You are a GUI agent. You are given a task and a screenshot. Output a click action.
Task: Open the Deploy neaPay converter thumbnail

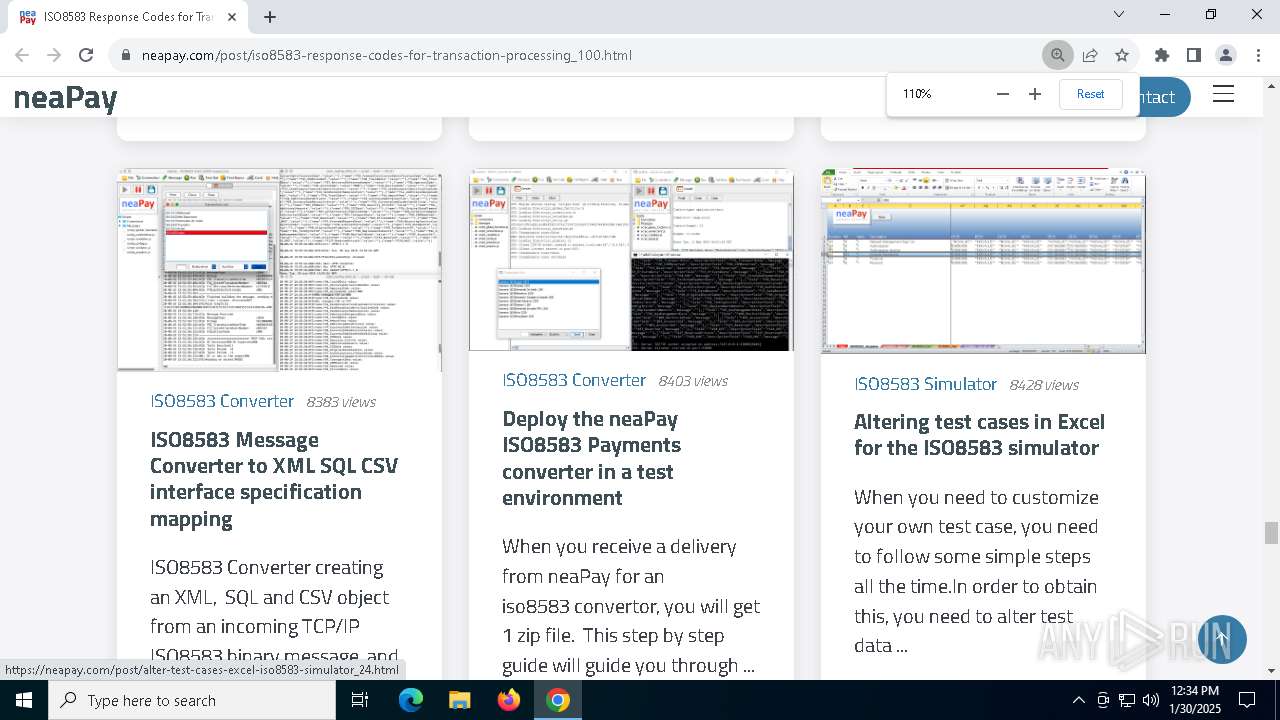click(631, 260)
